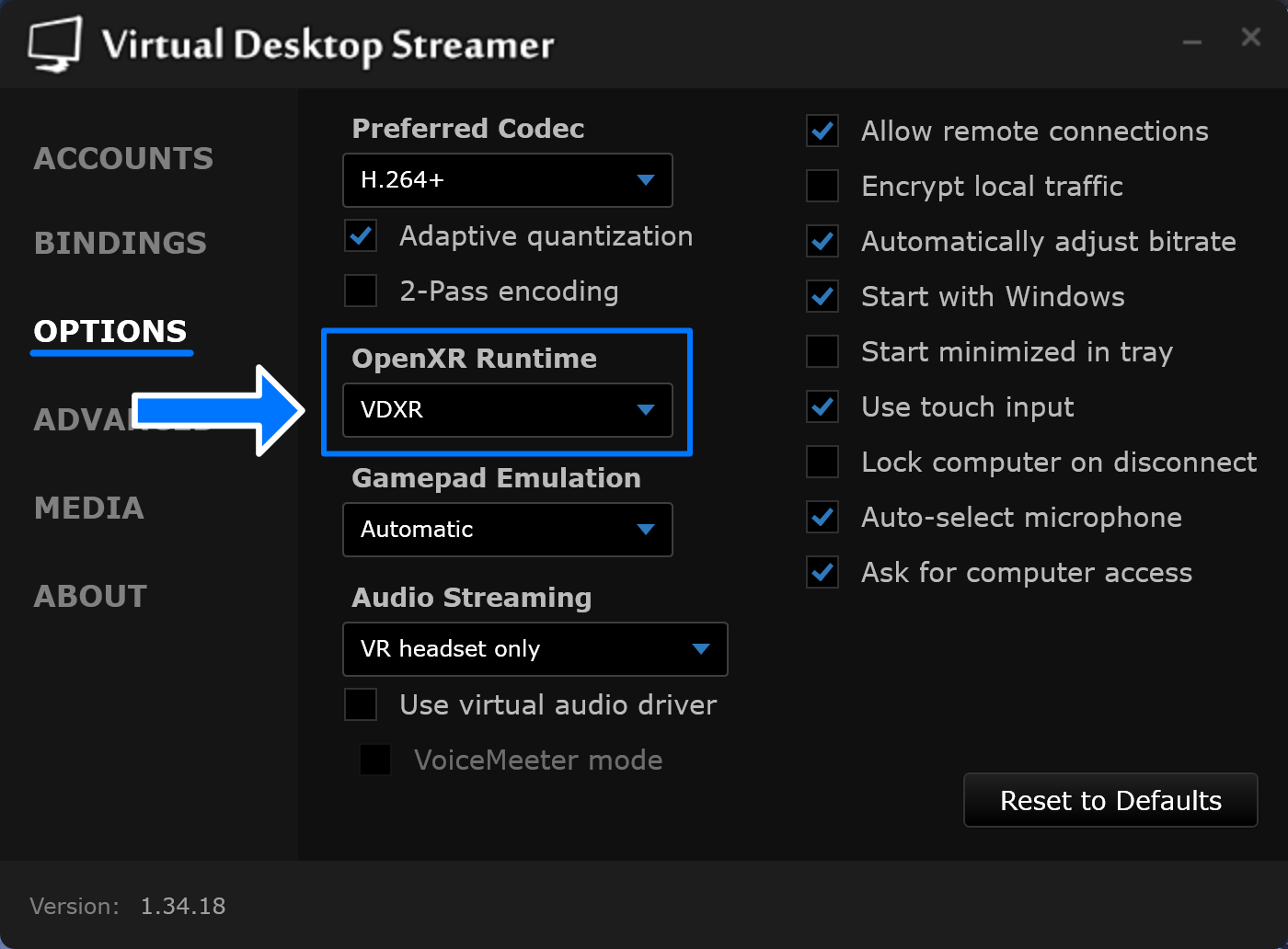Expand the OpenXR Runtime dropdown

508,410
